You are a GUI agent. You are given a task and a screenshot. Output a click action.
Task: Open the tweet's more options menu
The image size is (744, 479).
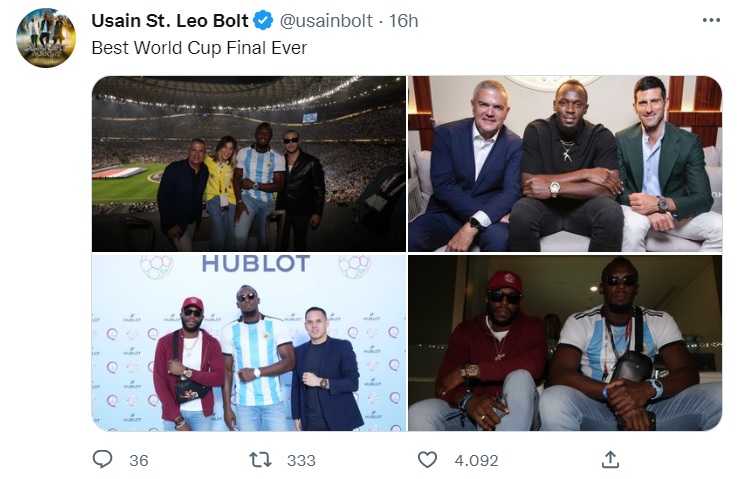tap(711, 20)
